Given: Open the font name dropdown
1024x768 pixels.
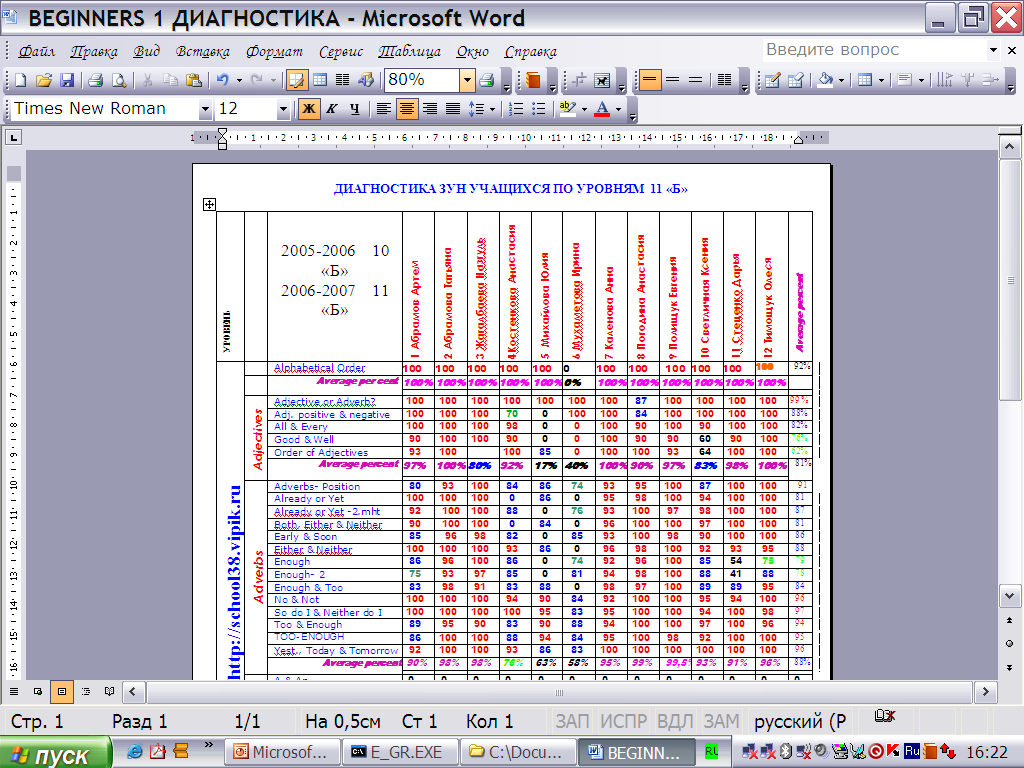Looking at the screenshot, I should click(205, 109).
